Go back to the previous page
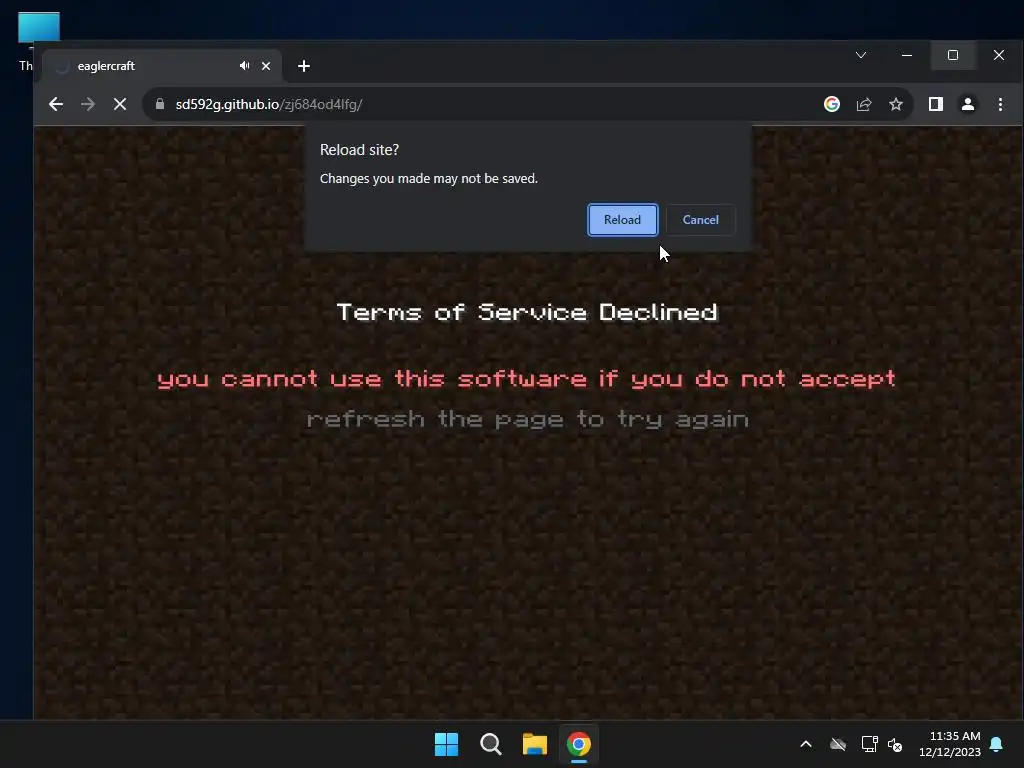The image size is (1024, 768). tap(56, 104)
